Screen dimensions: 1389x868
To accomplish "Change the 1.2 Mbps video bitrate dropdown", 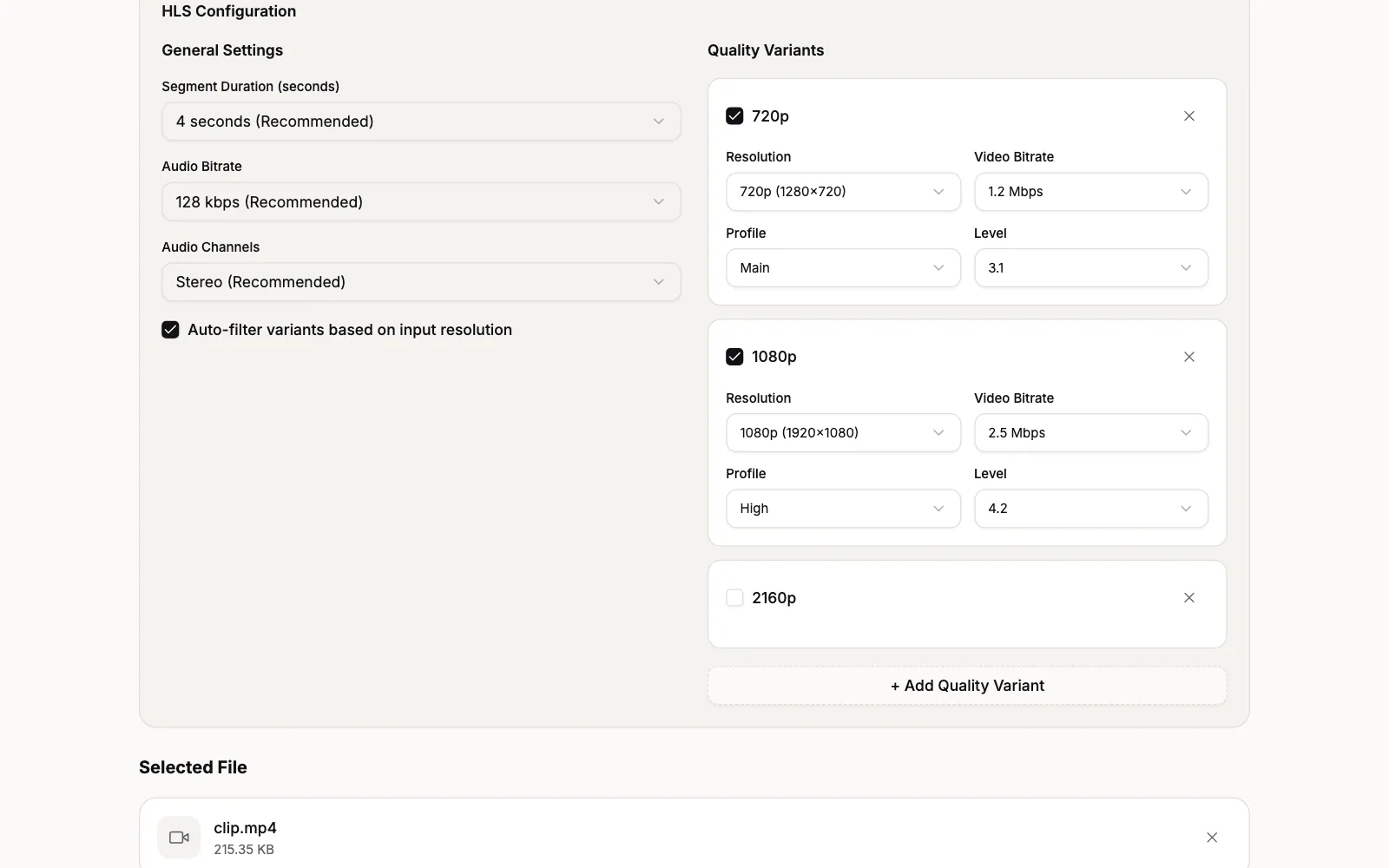I will pyautogui.click(x=1091, y=192).
